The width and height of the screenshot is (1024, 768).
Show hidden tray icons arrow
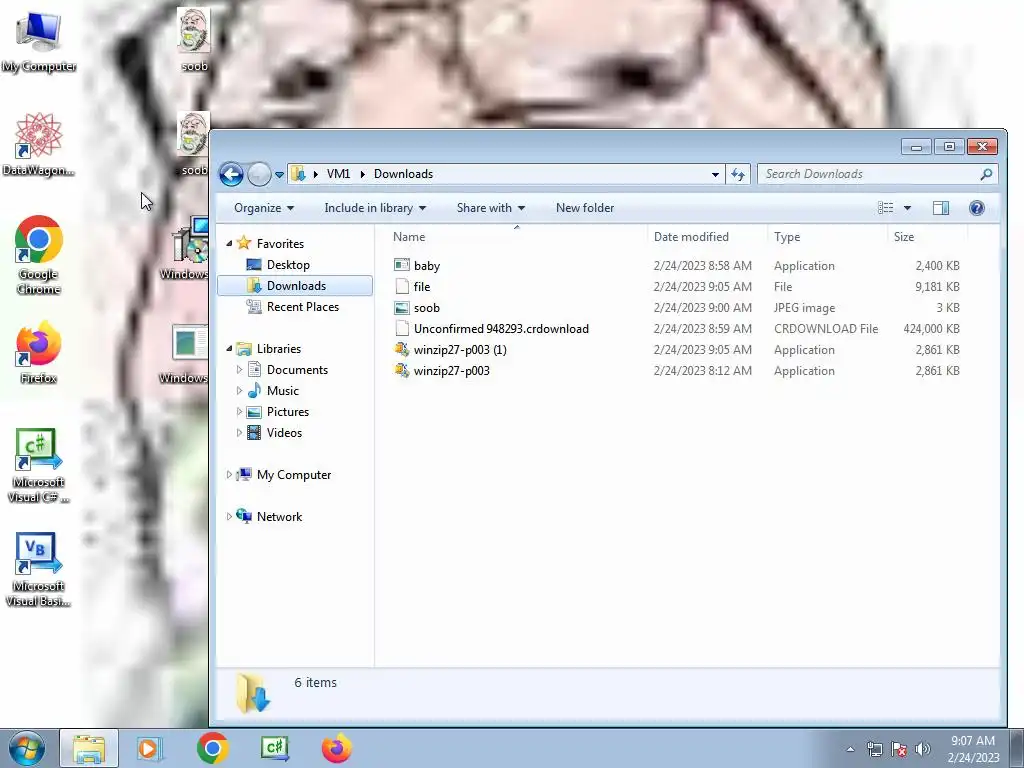click(850, 749)
